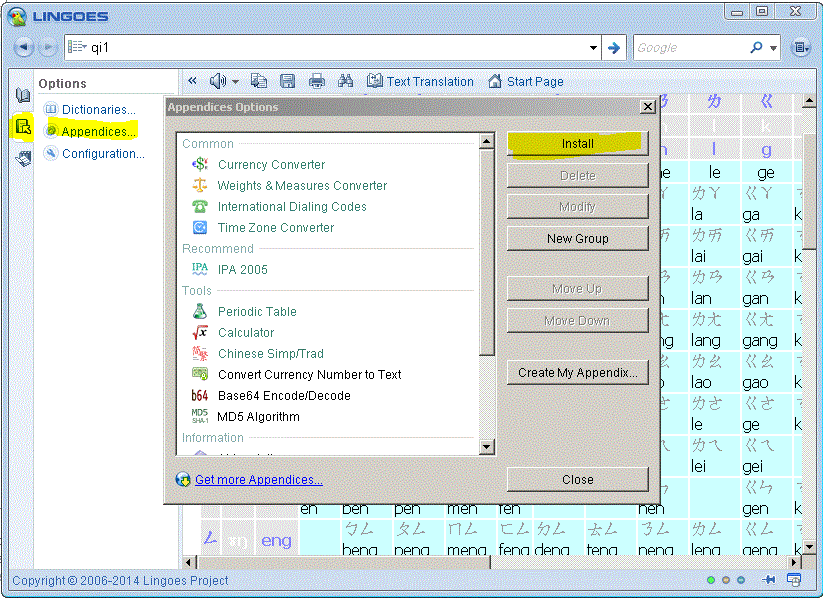The image size is (823, 598).
Task: Click the New Group button
Action: (577, 238)
